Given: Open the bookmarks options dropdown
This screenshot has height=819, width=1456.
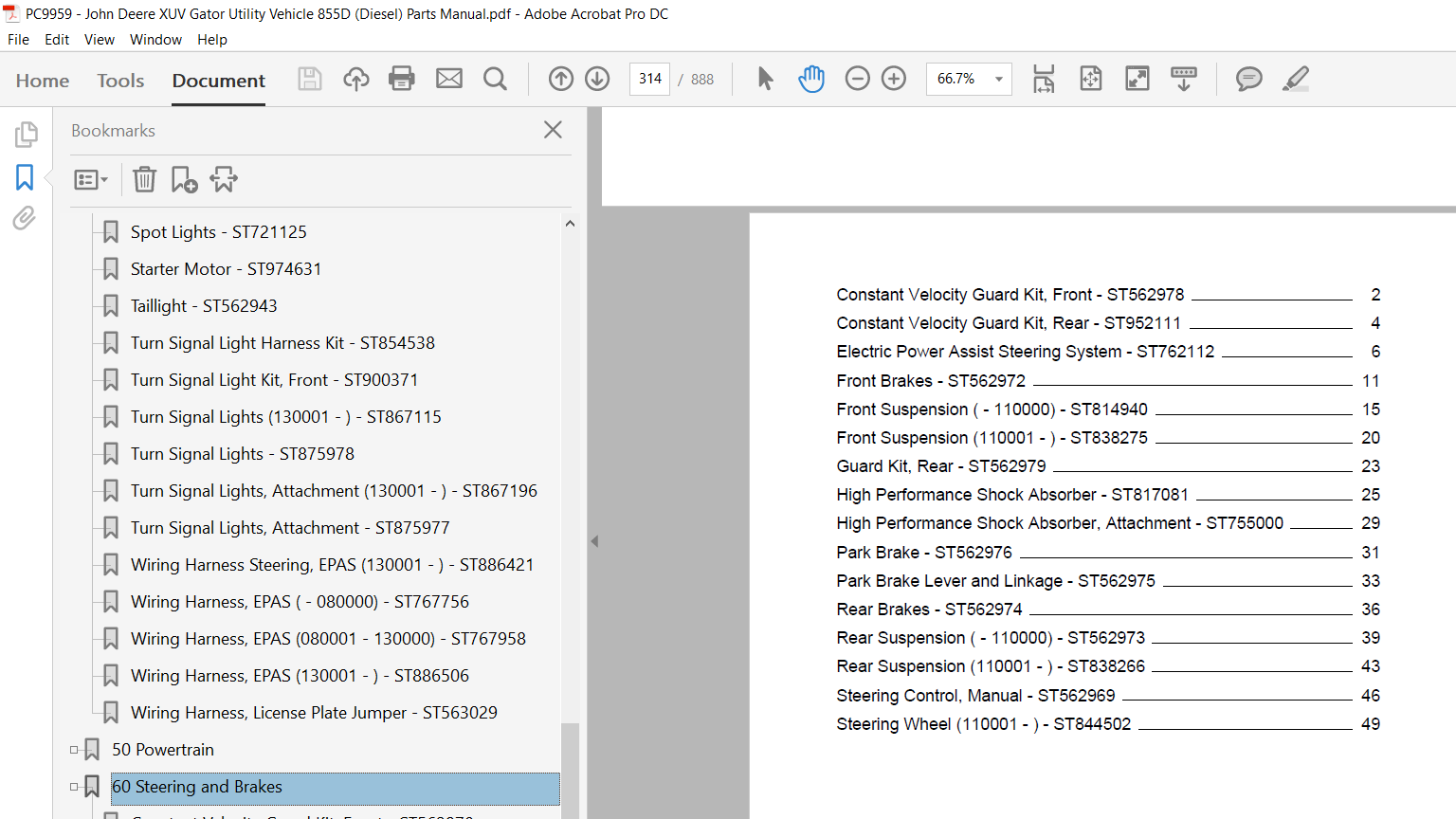Looking at the screenshot, I should pyautogui.click(x=91, y=179).
